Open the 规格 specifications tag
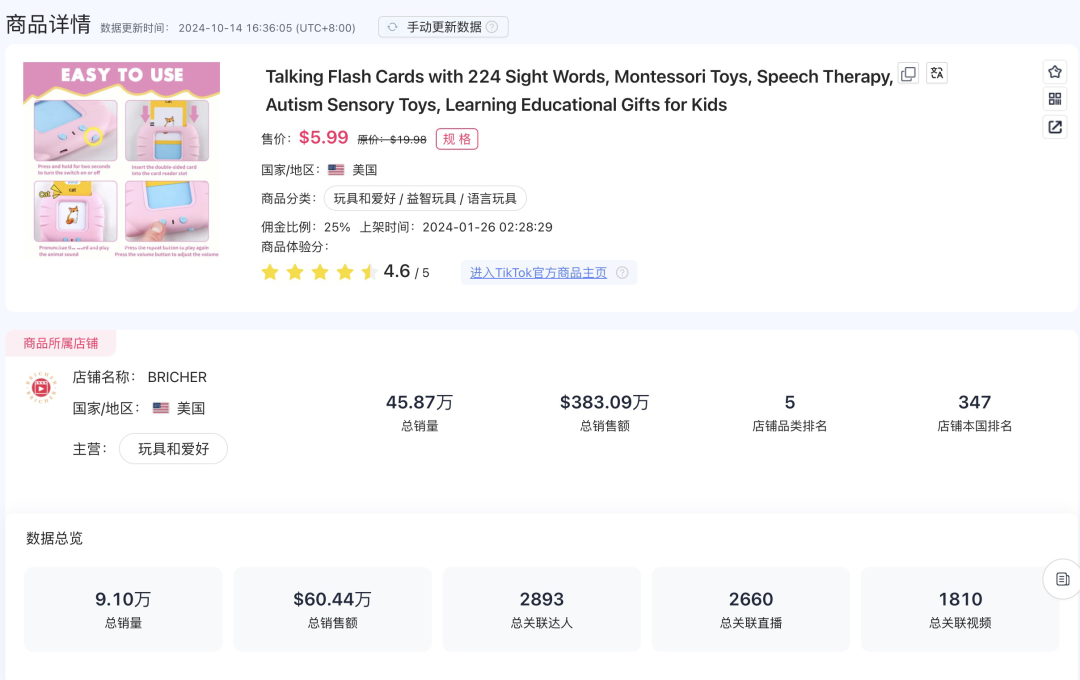Image resolution: width=1080 pixels, height=680 pixels. pyautogui.click(x=457, y=139)
